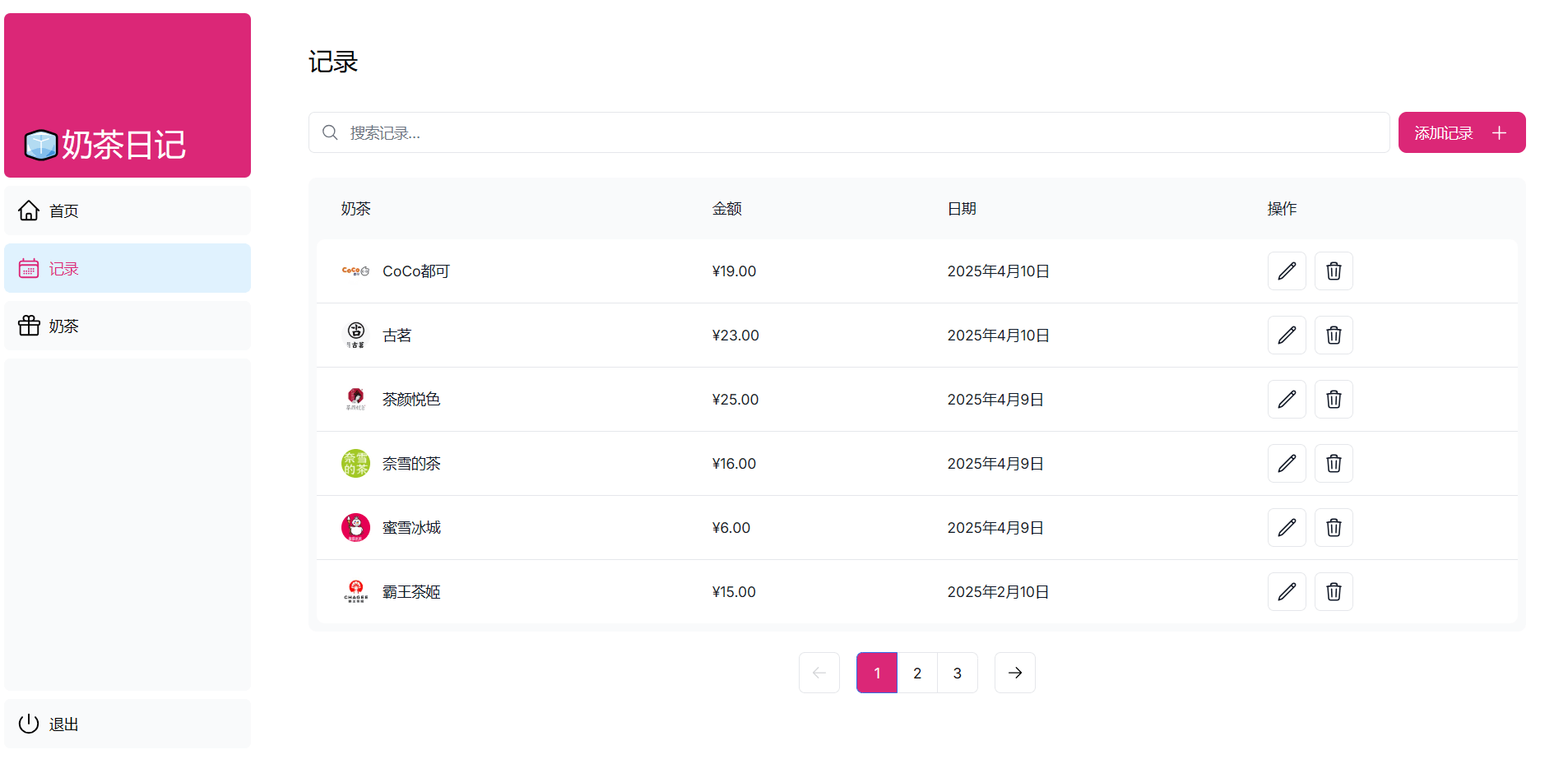
Task: Click the ¥25.00 amount
Action: click(x=735, y=399)
